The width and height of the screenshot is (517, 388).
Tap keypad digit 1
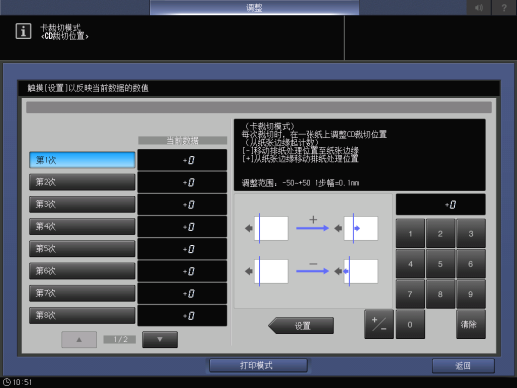click(410, 233)
